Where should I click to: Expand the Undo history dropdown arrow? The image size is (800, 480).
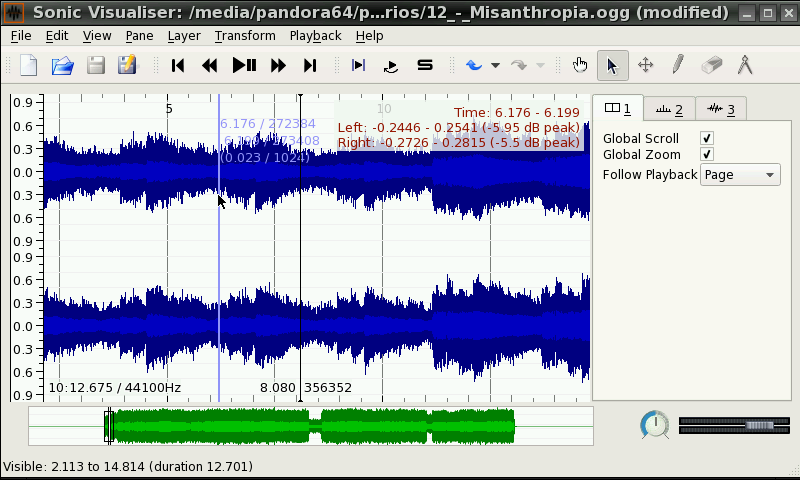(495, 66)
